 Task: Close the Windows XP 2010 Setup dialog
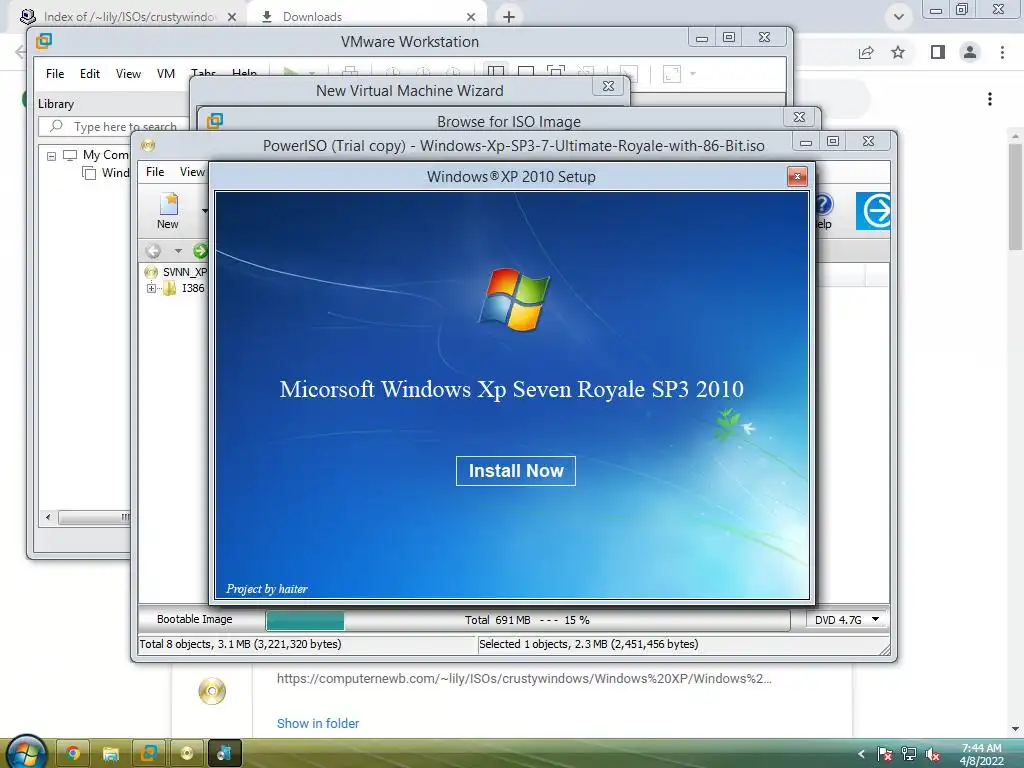797,176
